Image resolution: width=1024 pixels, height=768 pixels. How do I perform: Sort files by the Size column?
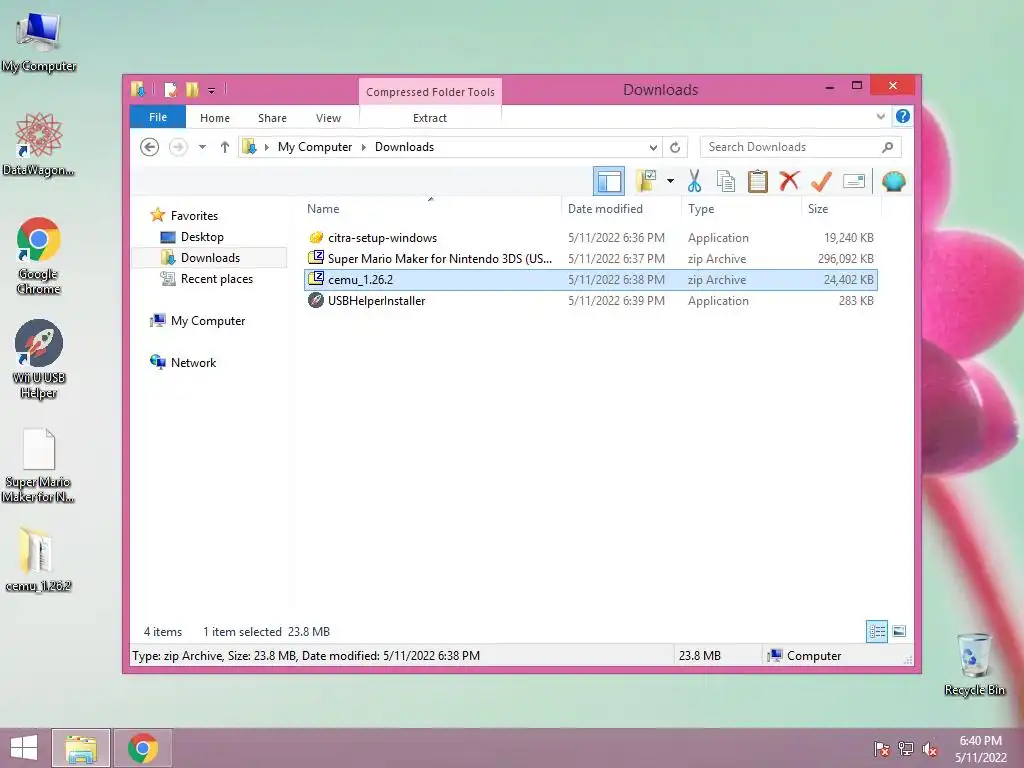pos(841,208)
